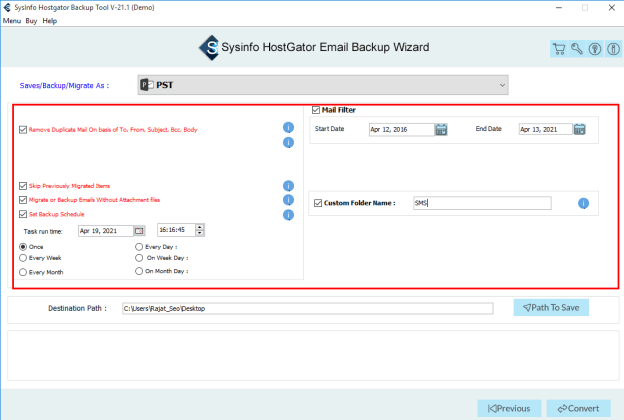624x420 pixels.
Task: Select On Week Day schedule option
Action: [x=139, y=258]
